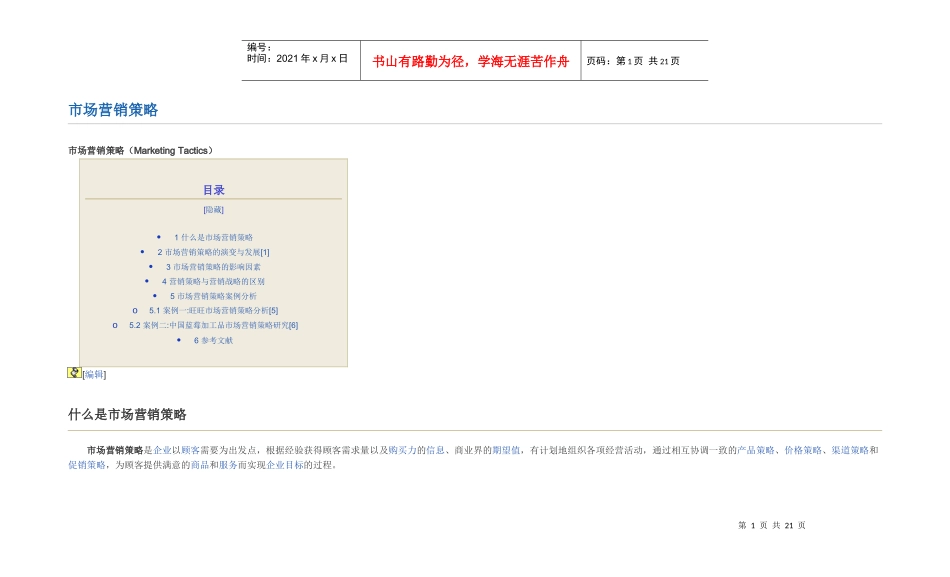Open 4 营销策略与营销战略的区别

213,281
